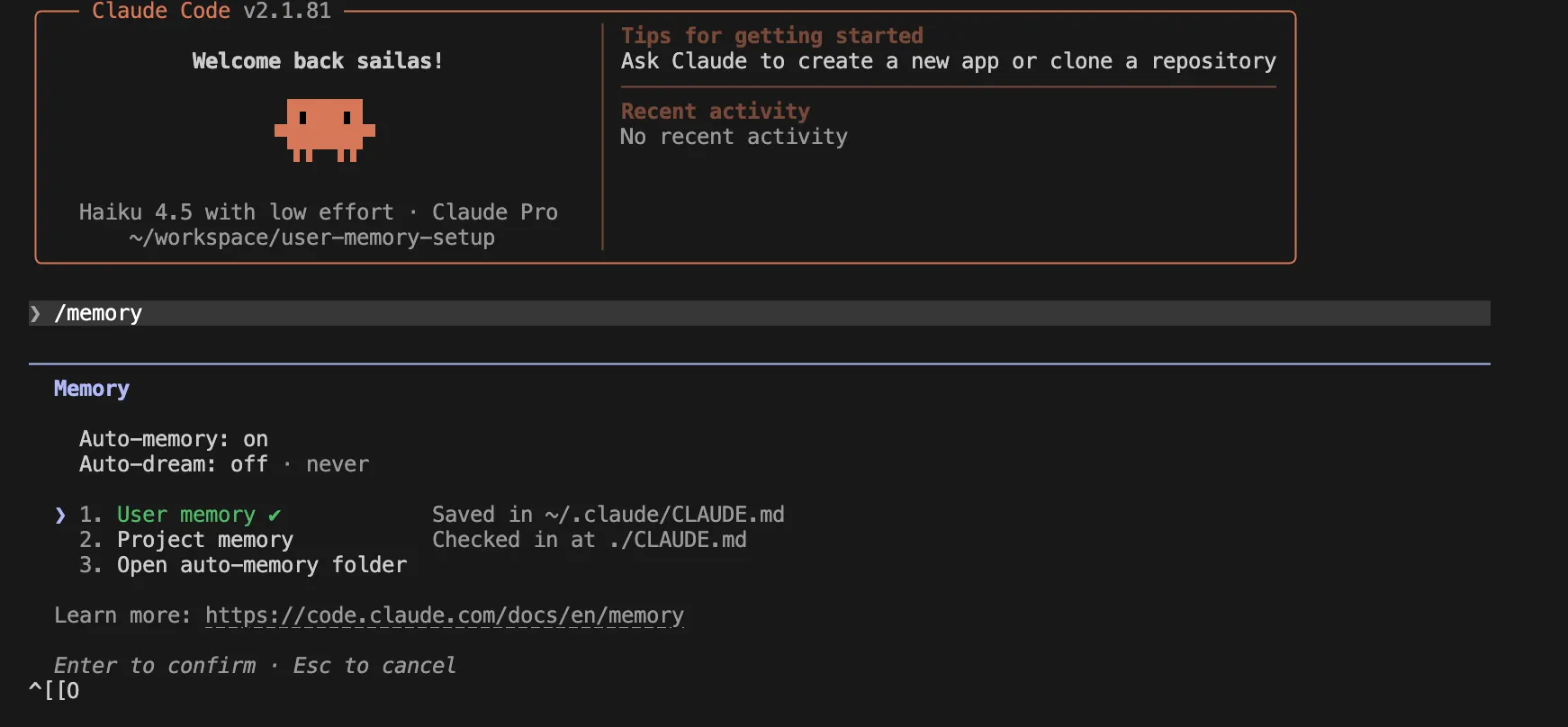Open the code.claude.com memory docs link
1568x727 pixels.
pos(444,615)
